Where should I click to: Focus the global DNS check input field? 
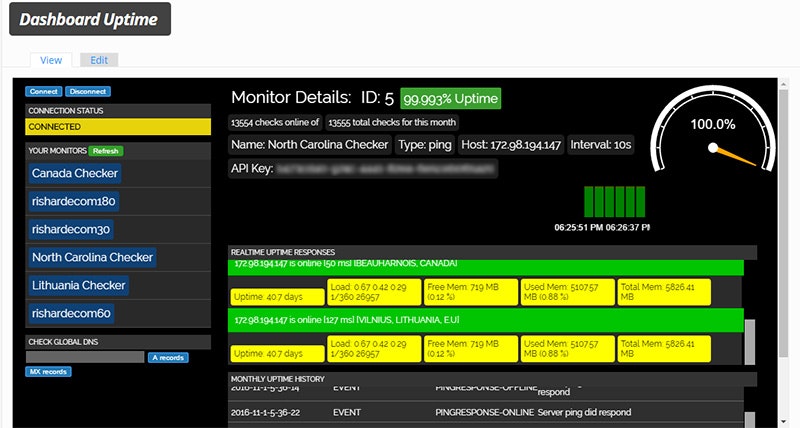point(85,357)
